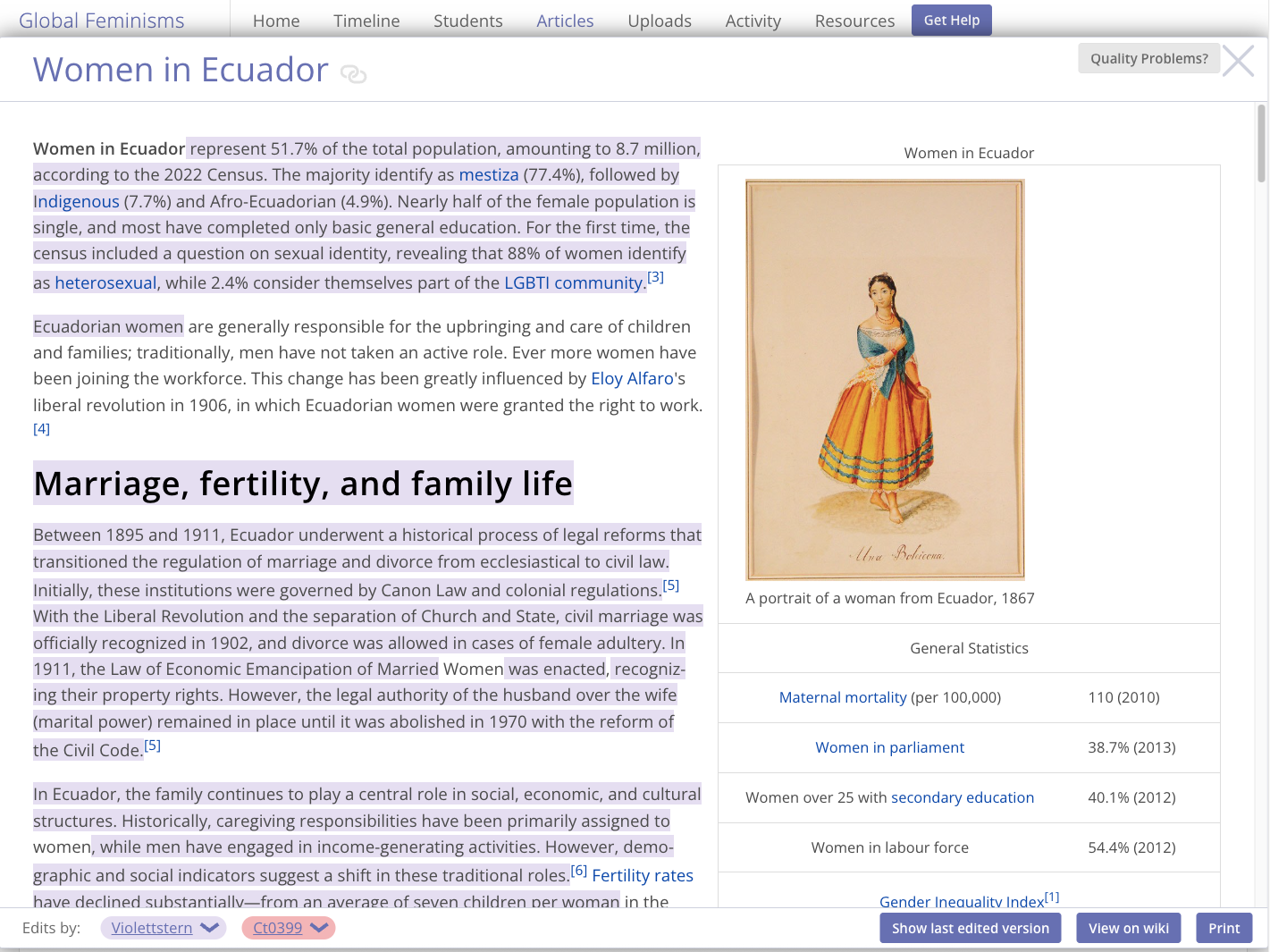Open the Activity tab

(753, 21)
